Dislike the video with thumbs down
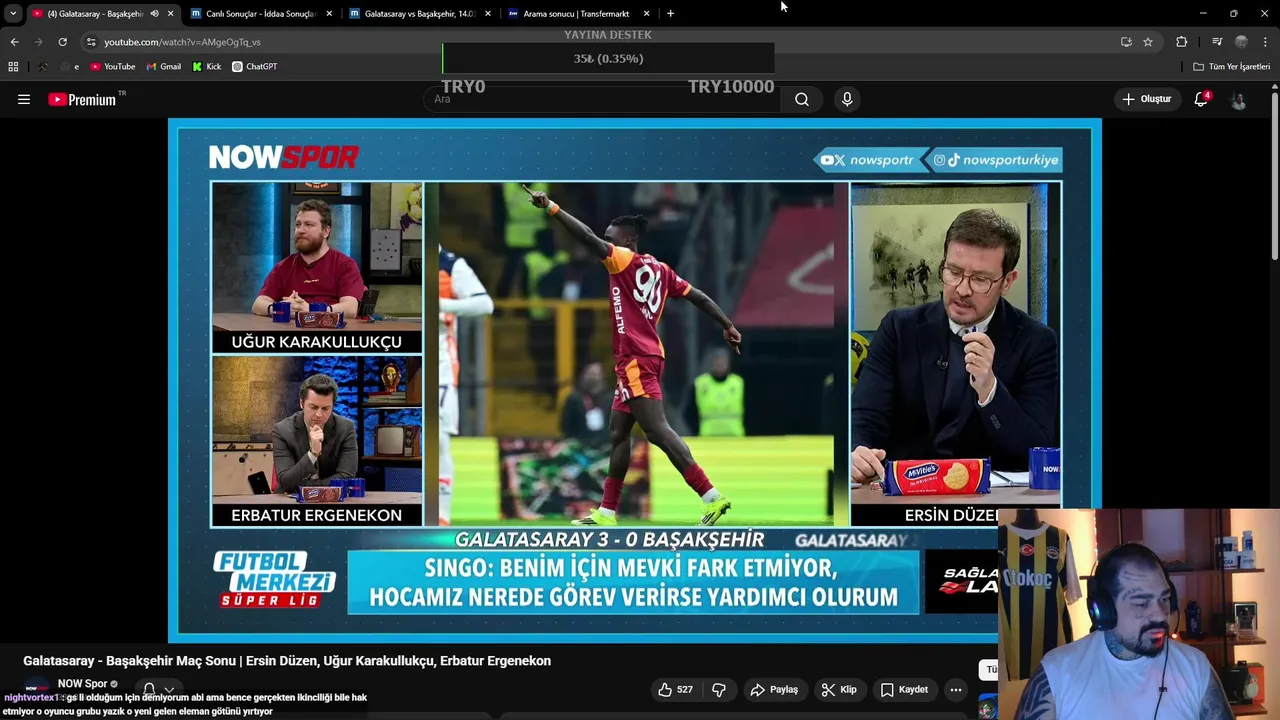This screenshot has height=720, width=1280. [719, 689]
